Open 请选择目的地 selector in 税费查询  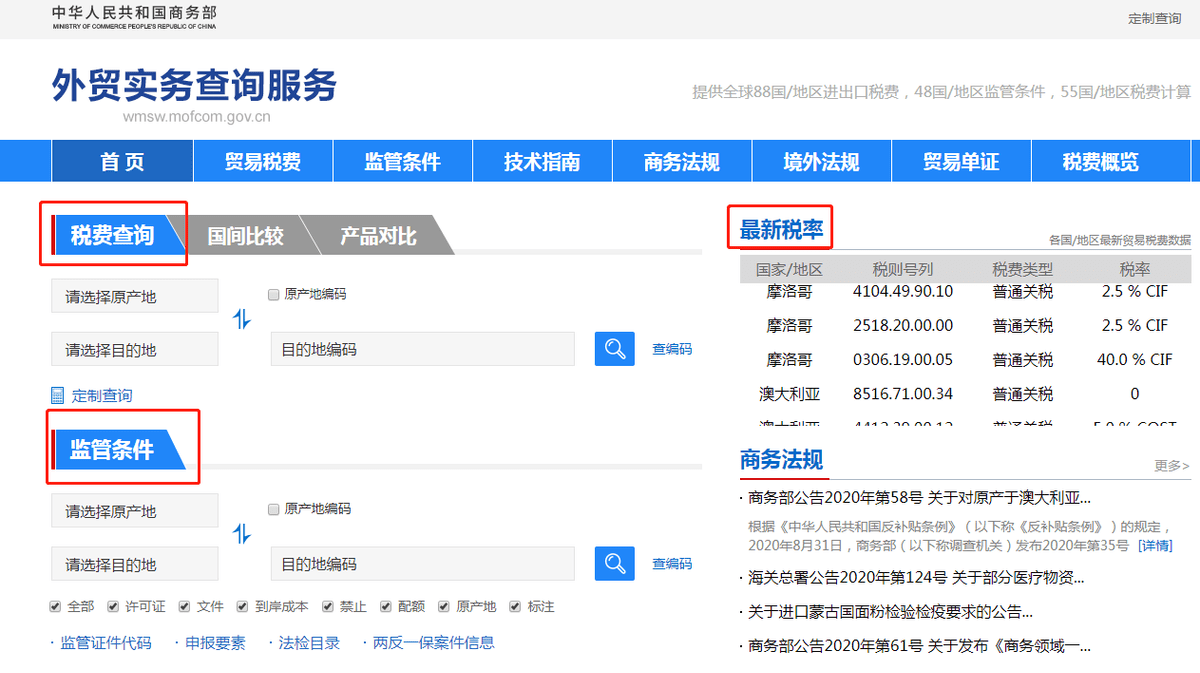[x=134, y=349]
